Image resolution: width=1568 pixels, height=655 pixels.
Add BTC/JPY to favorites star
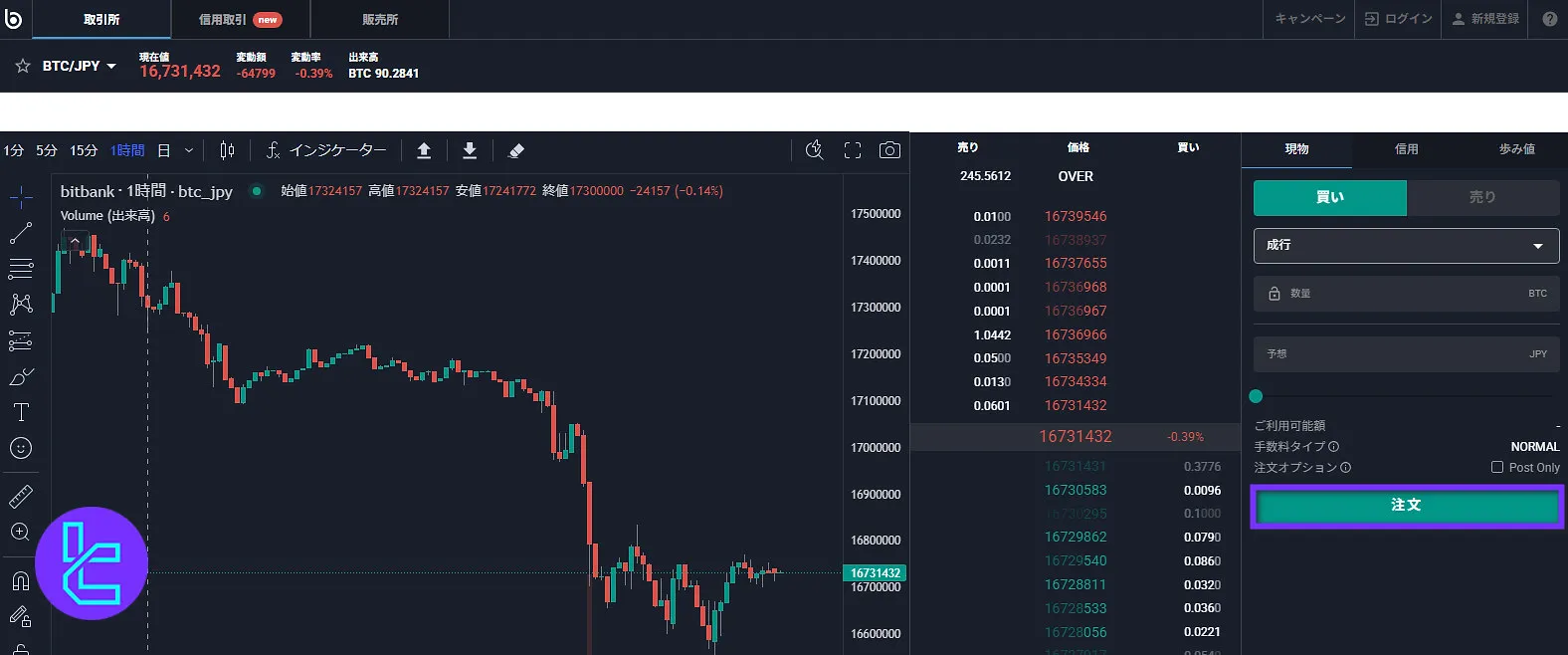[23, 66]
